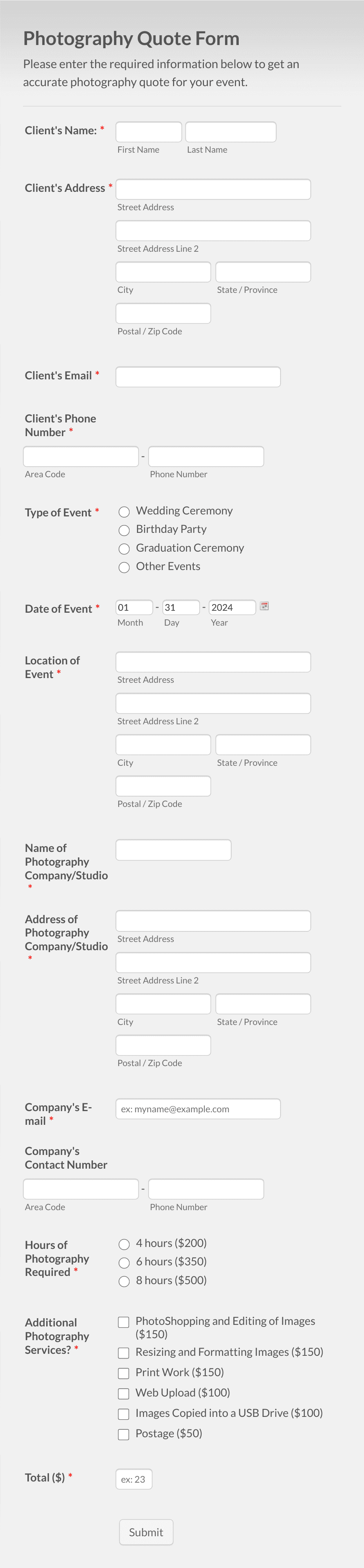
Task: Pick Other Events radio button
Action: click(124, 567)
